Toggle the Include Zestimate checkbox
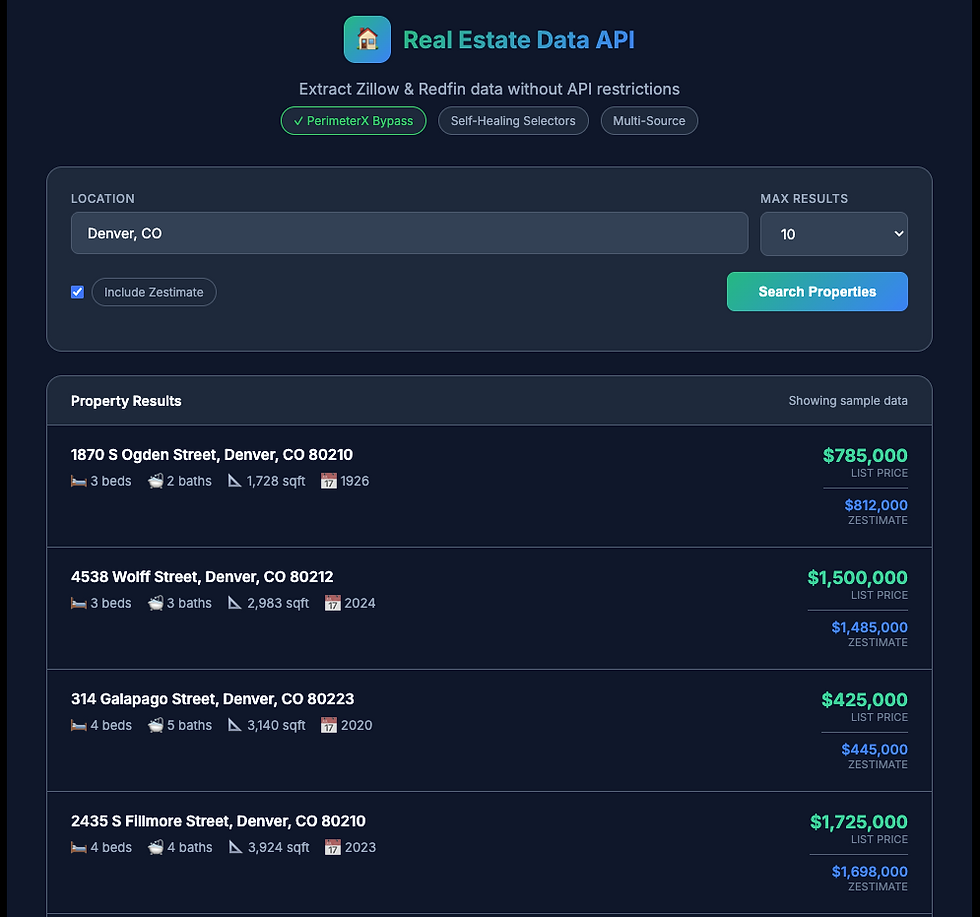 [x=78, y=292]
